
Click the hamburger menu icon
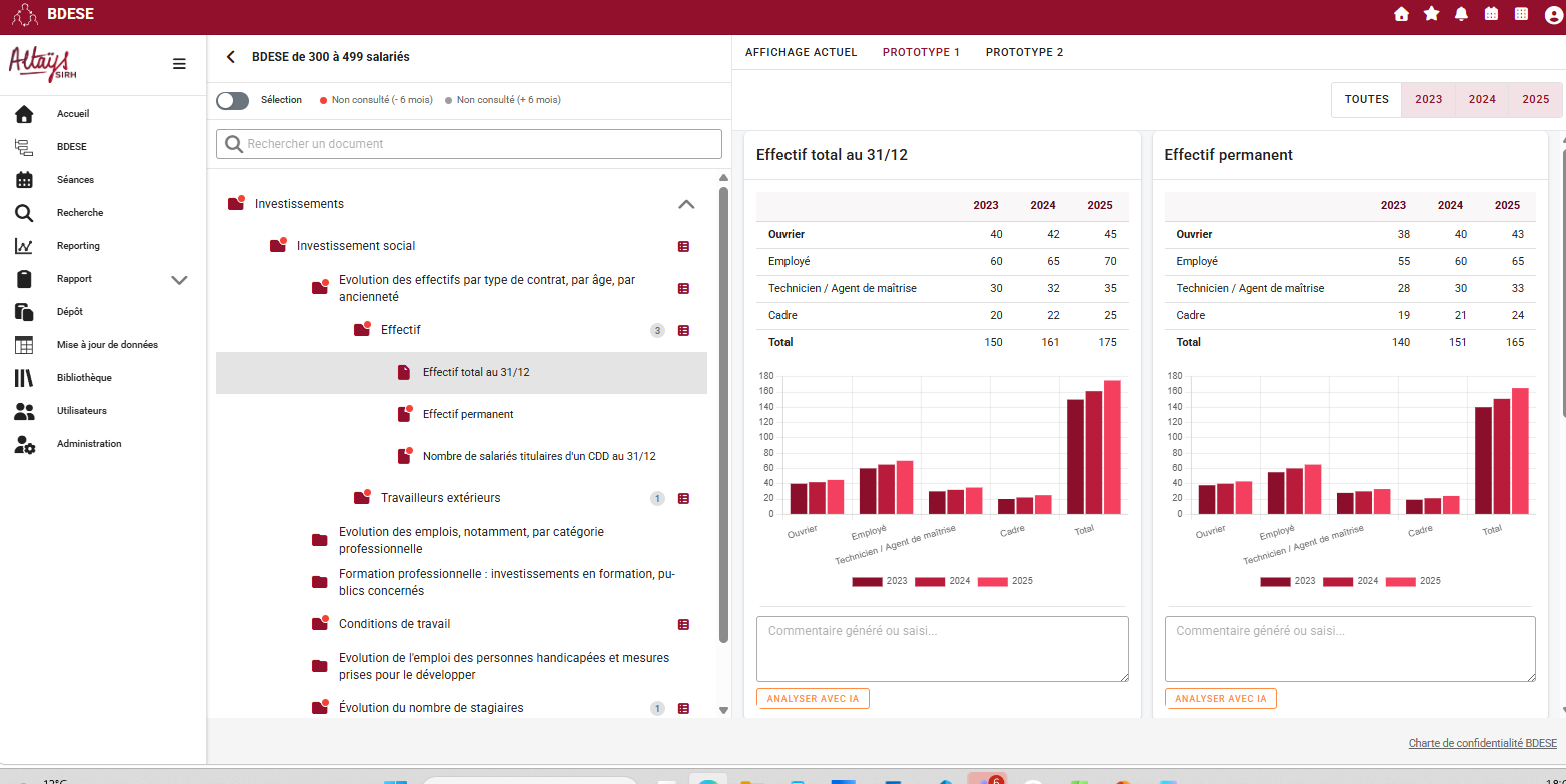coord(179,64)
